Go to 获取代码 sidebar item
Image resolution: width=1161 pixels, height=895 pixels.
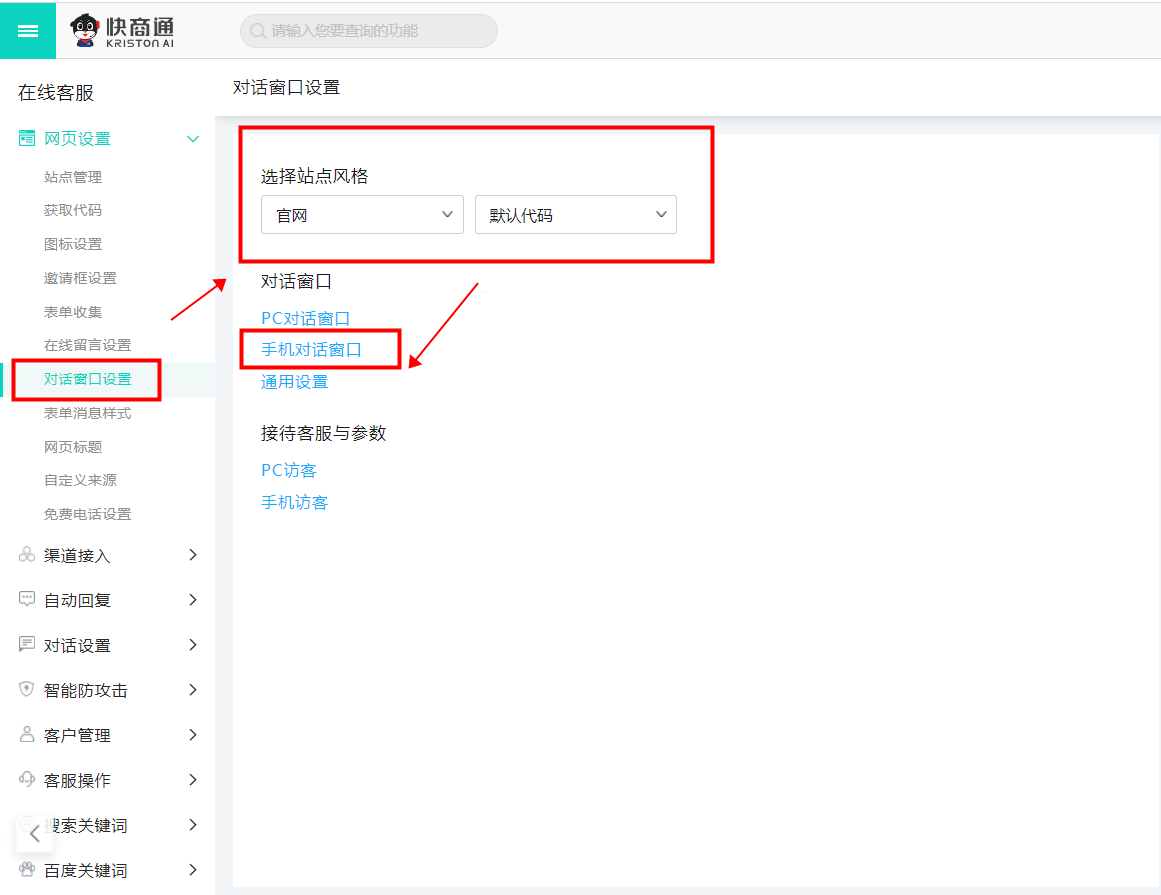(x=73, y=210)
